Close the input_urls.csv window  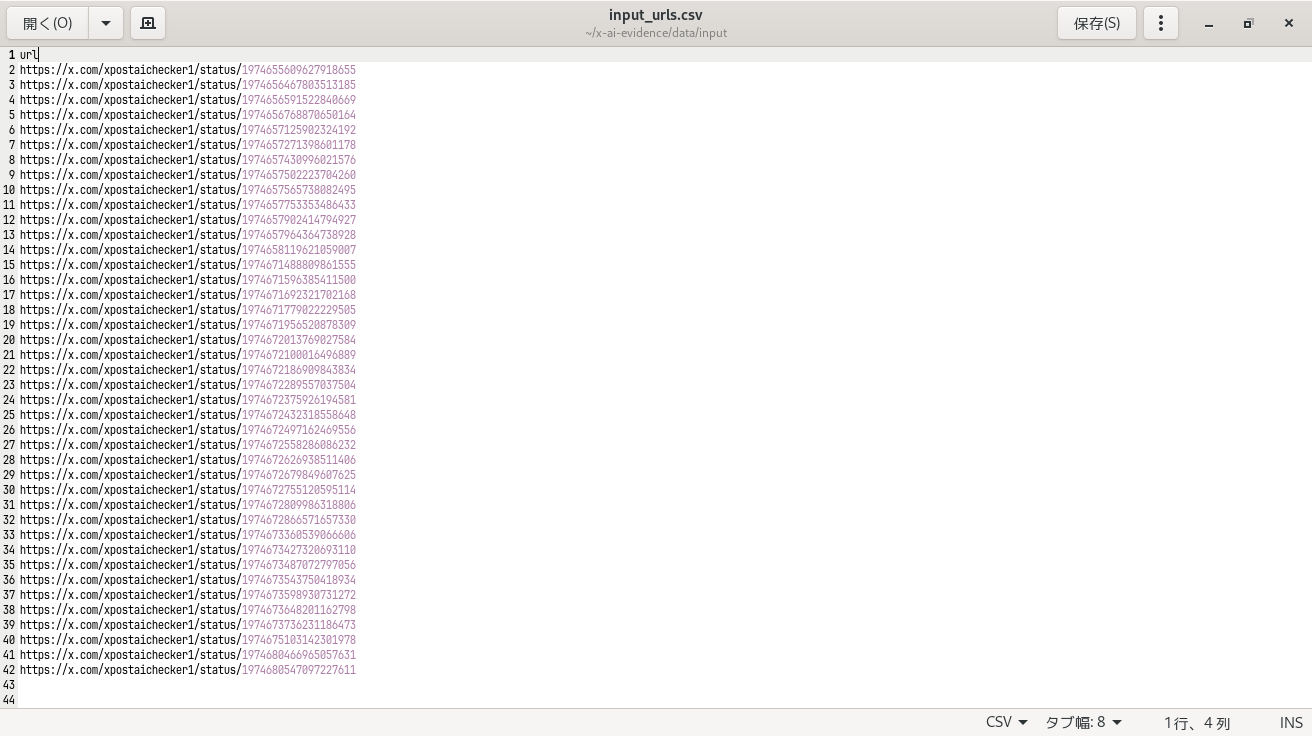point(1288,23)
